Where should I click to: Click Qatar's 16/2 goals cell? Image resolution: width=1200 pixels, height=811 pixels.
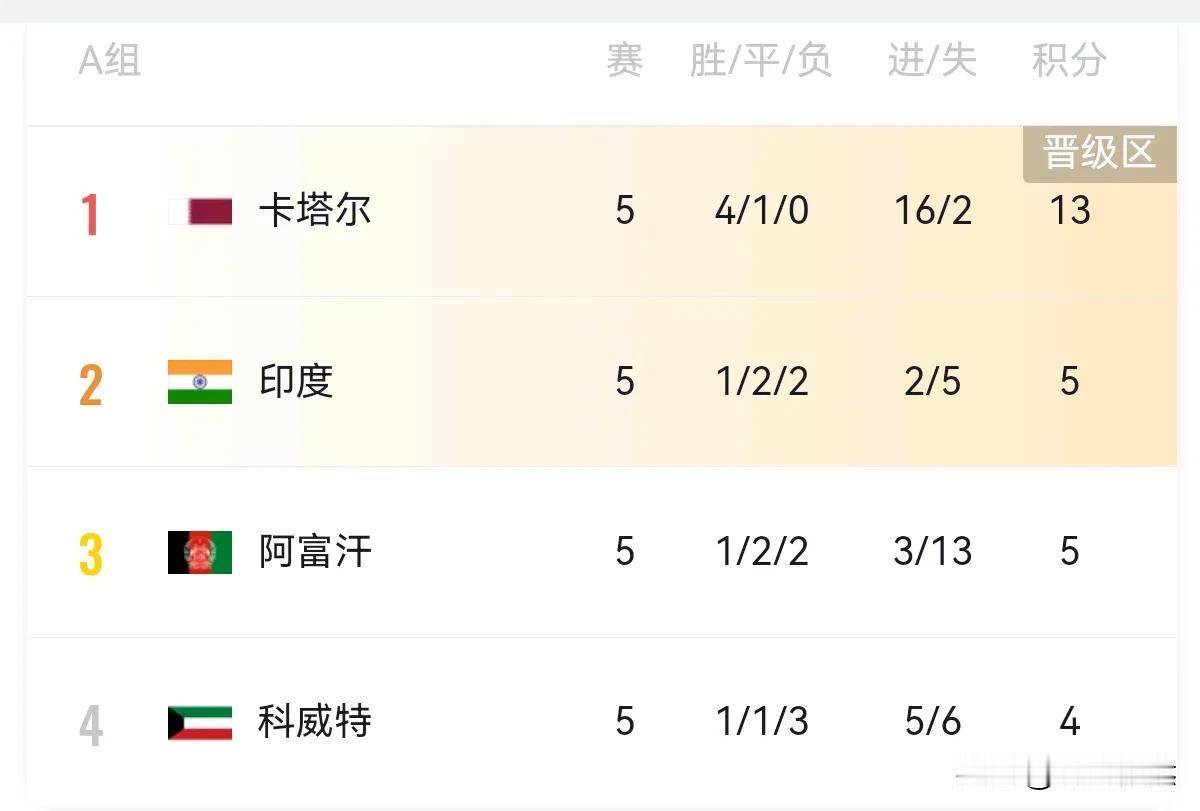click(933, 211)
